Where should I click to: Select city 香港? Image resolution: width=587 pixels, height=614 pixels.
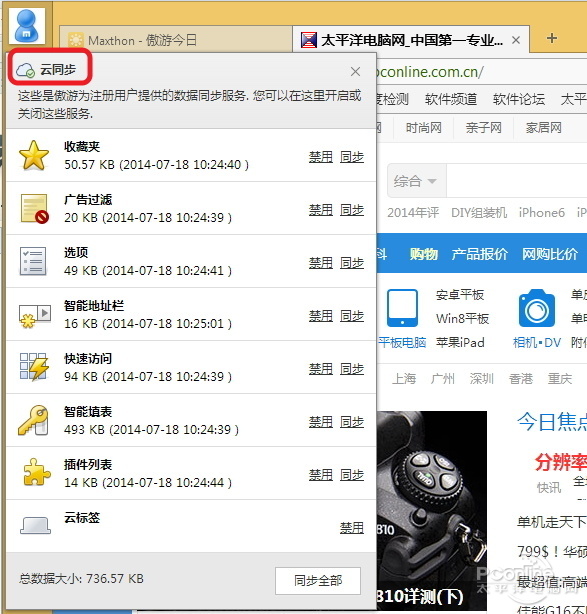click(x=521, y=379)
